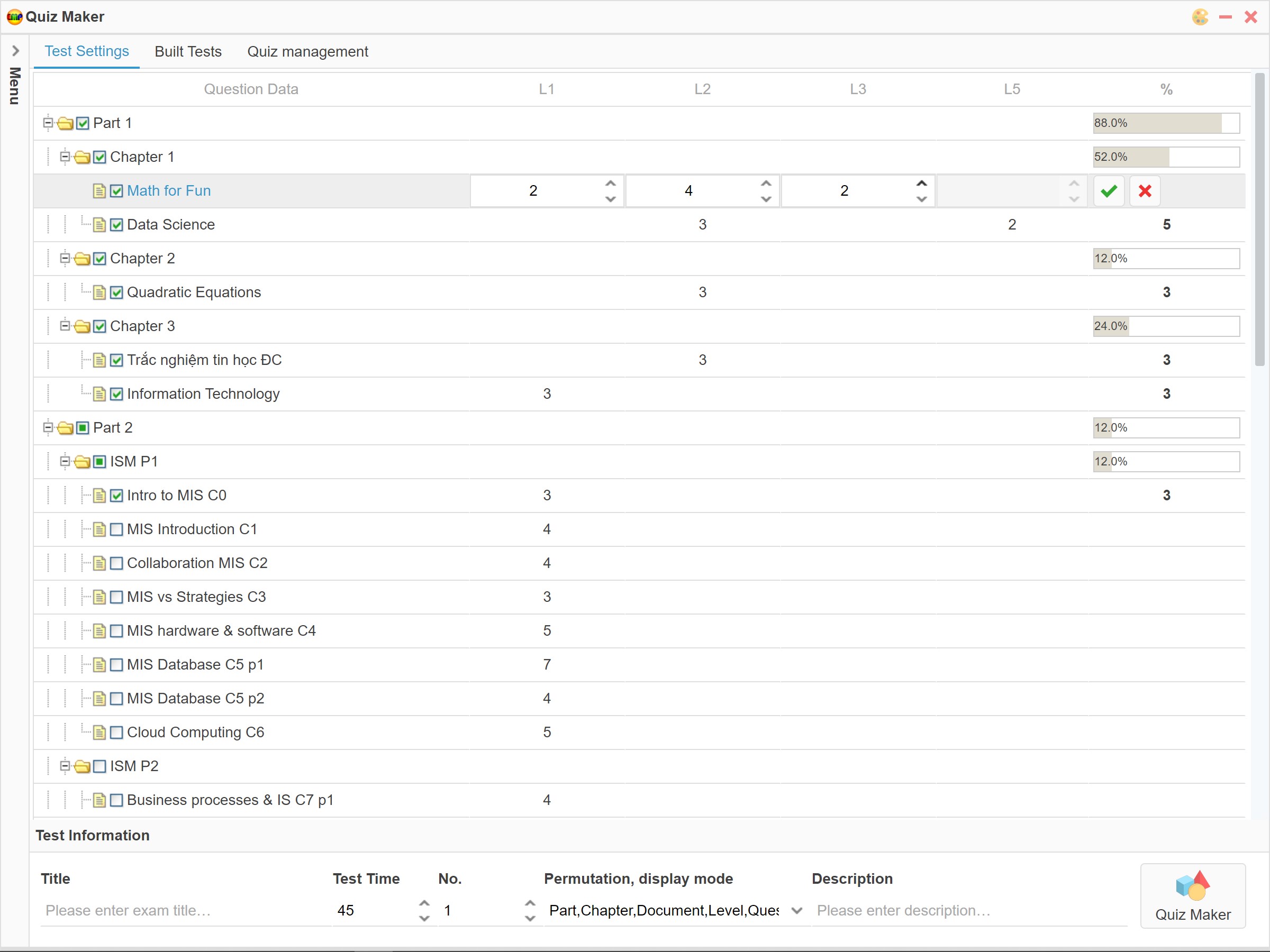Image resolution: width=1270 pixels, height=952 pixels.
Task: Click the Data Science document icon
Action: [99, 225]
